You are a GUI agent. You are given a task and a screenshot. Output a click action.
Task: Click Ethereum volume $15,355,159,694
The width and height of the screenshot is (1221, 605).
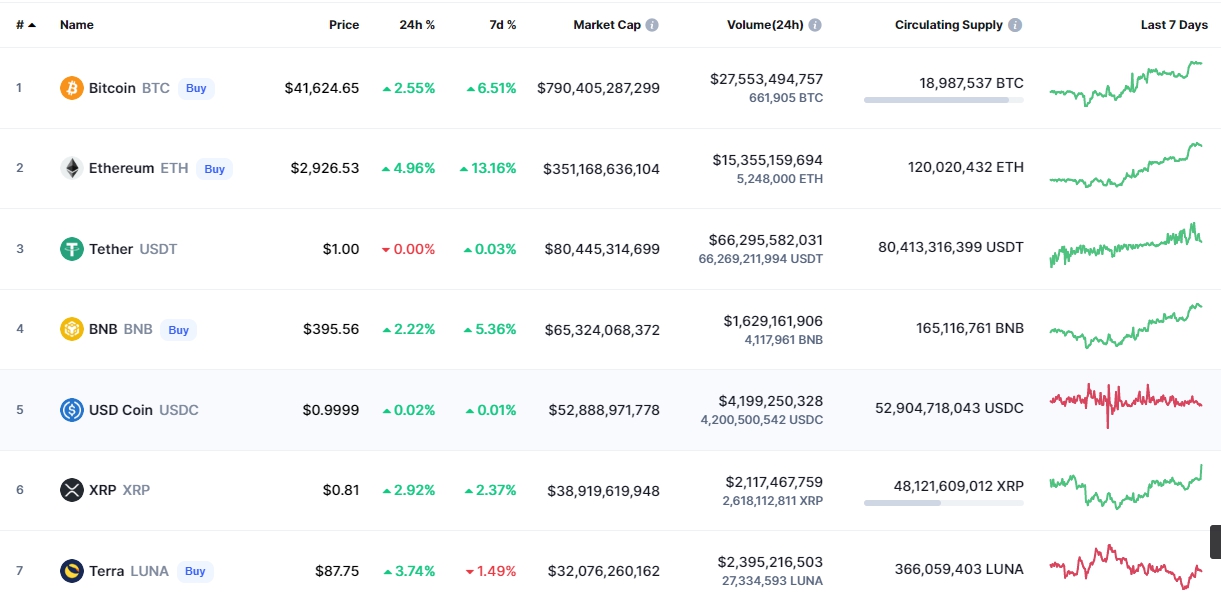tap(768, 160)
